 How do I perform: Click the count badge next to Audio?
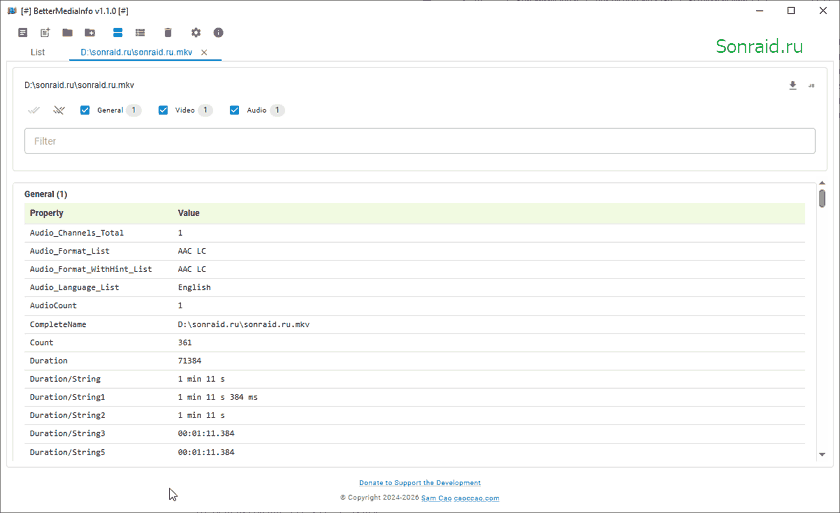click(x=277, y=110)
